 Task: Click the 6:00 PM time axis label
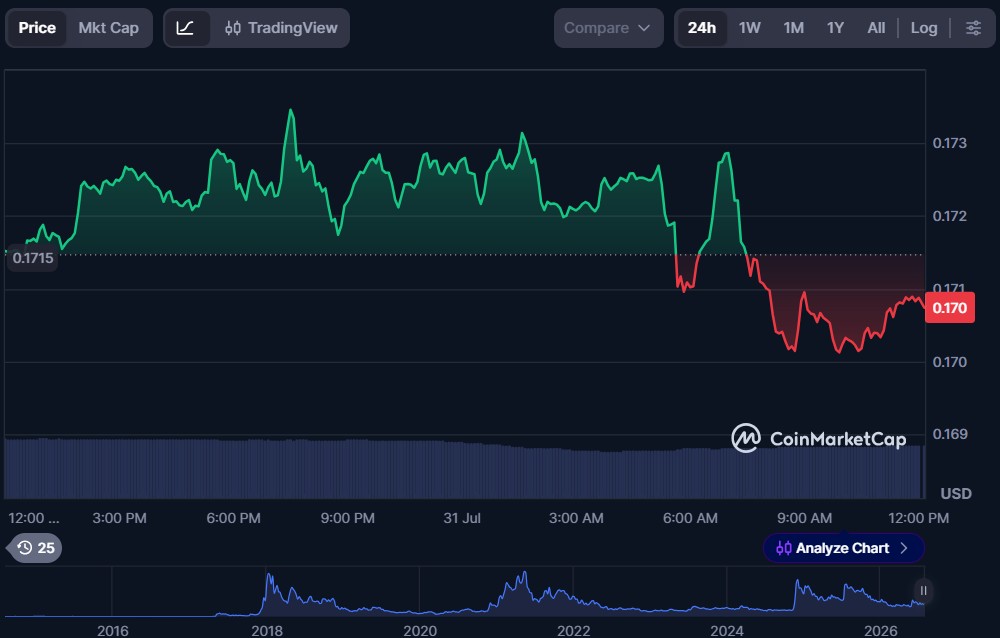click(233, 518)
